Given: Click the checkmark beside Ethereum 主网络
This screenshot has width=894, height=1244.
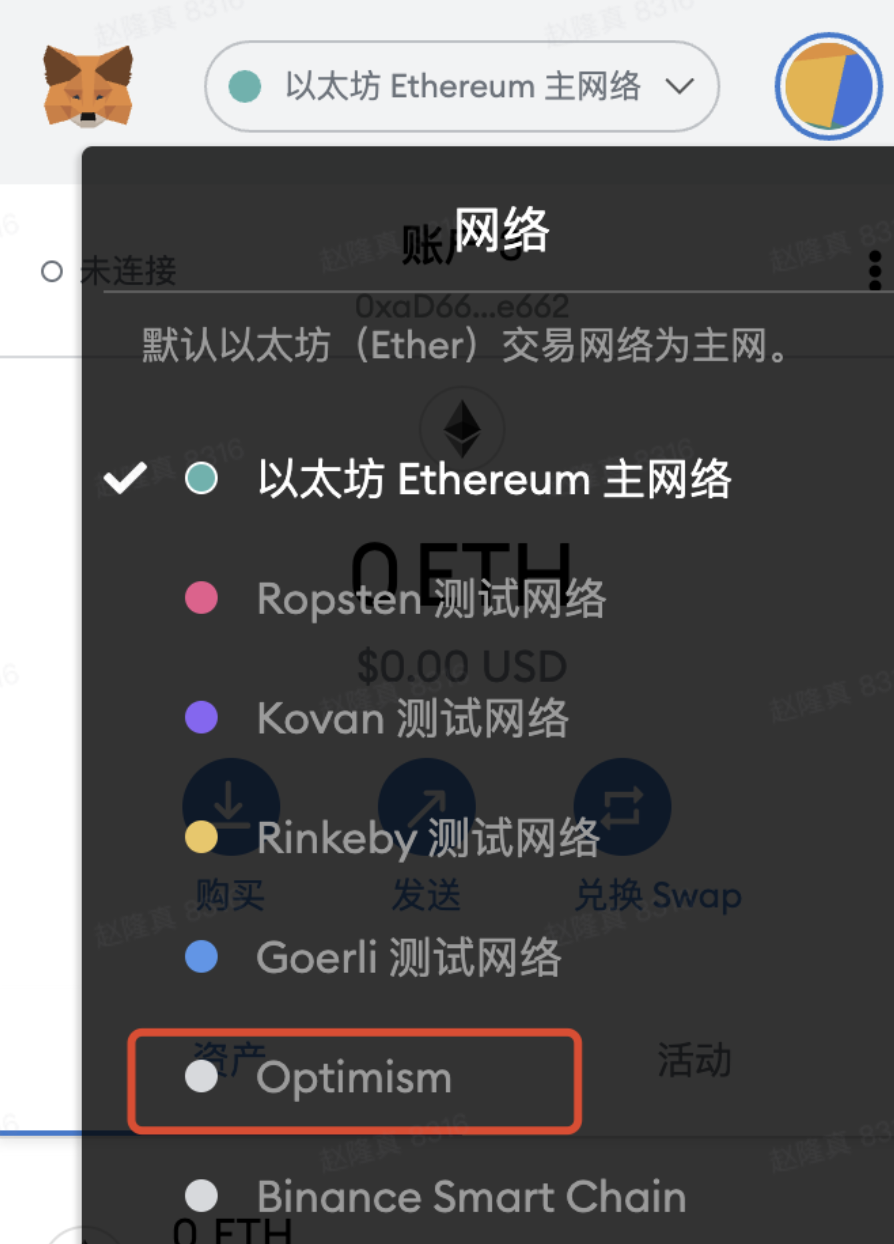Looking at the screenshot, I should pyautogui.click(x=126, y=480).
